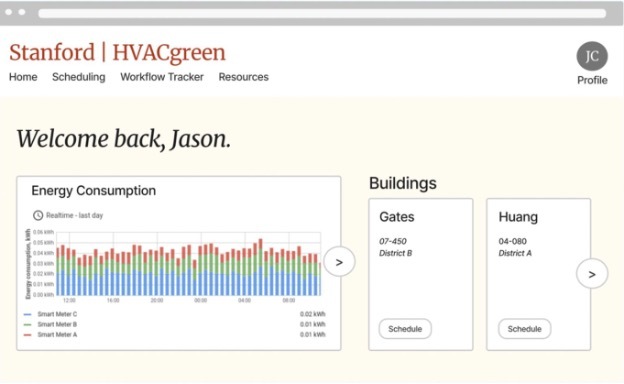
Task: Click the Smart Meter A legend label
Action: coord(57,335)
